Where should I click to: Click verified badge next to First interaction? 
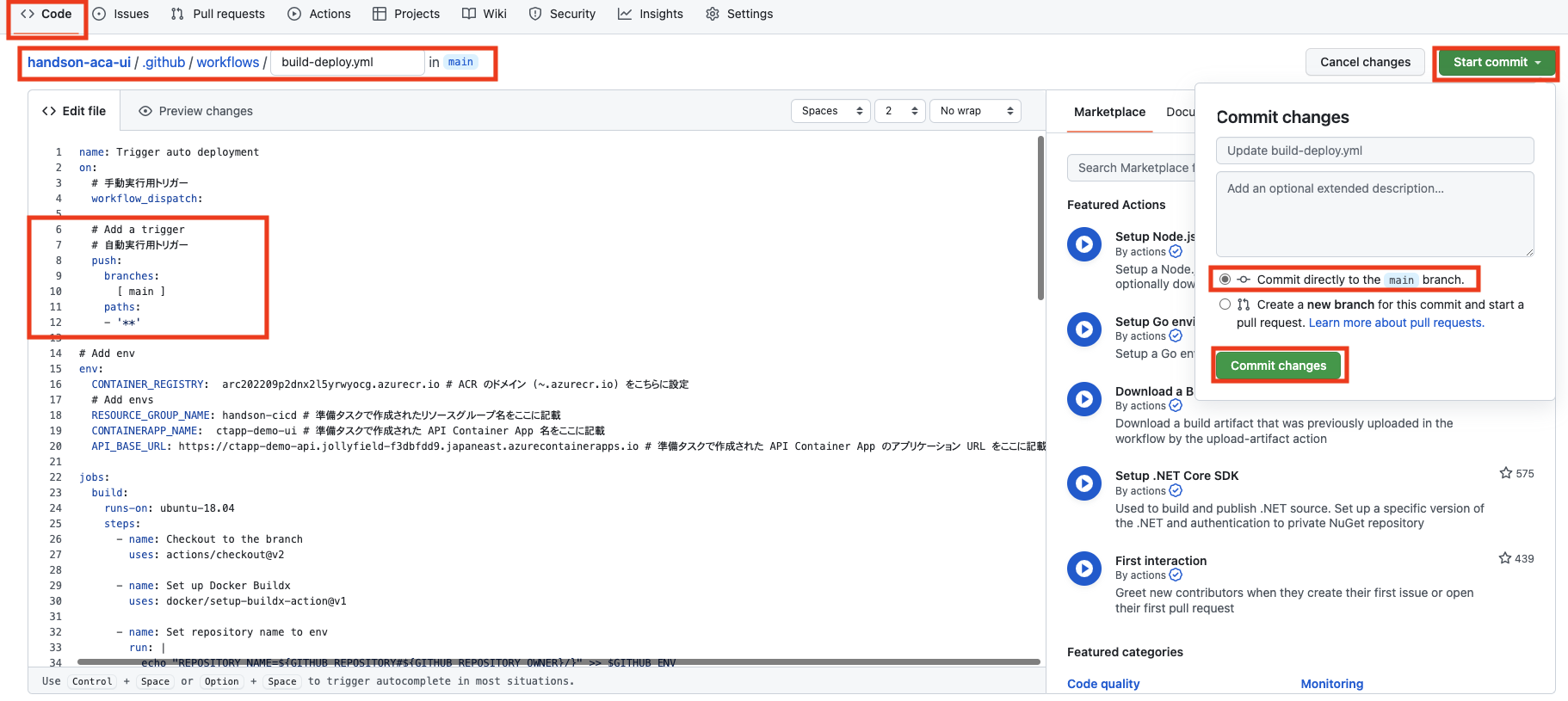[1176, 575]
